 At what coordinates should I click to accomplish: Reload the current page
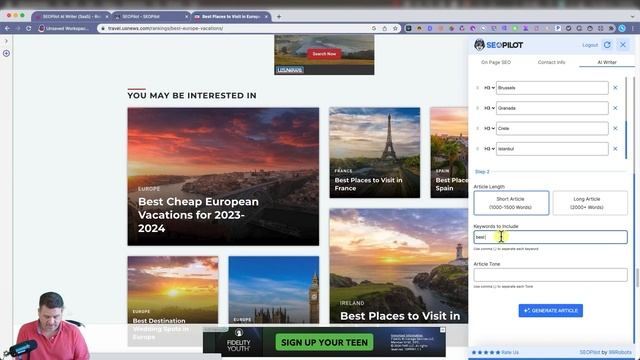click(x=29, y=29)
